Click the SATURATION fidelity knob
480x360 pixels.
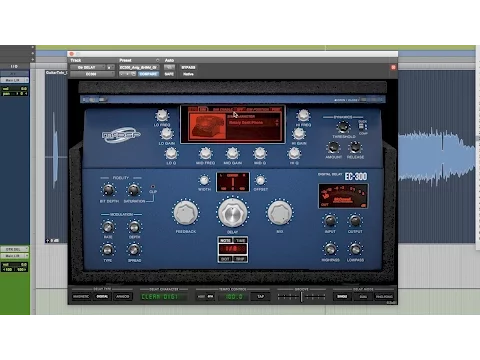click(x=134, y=190)
